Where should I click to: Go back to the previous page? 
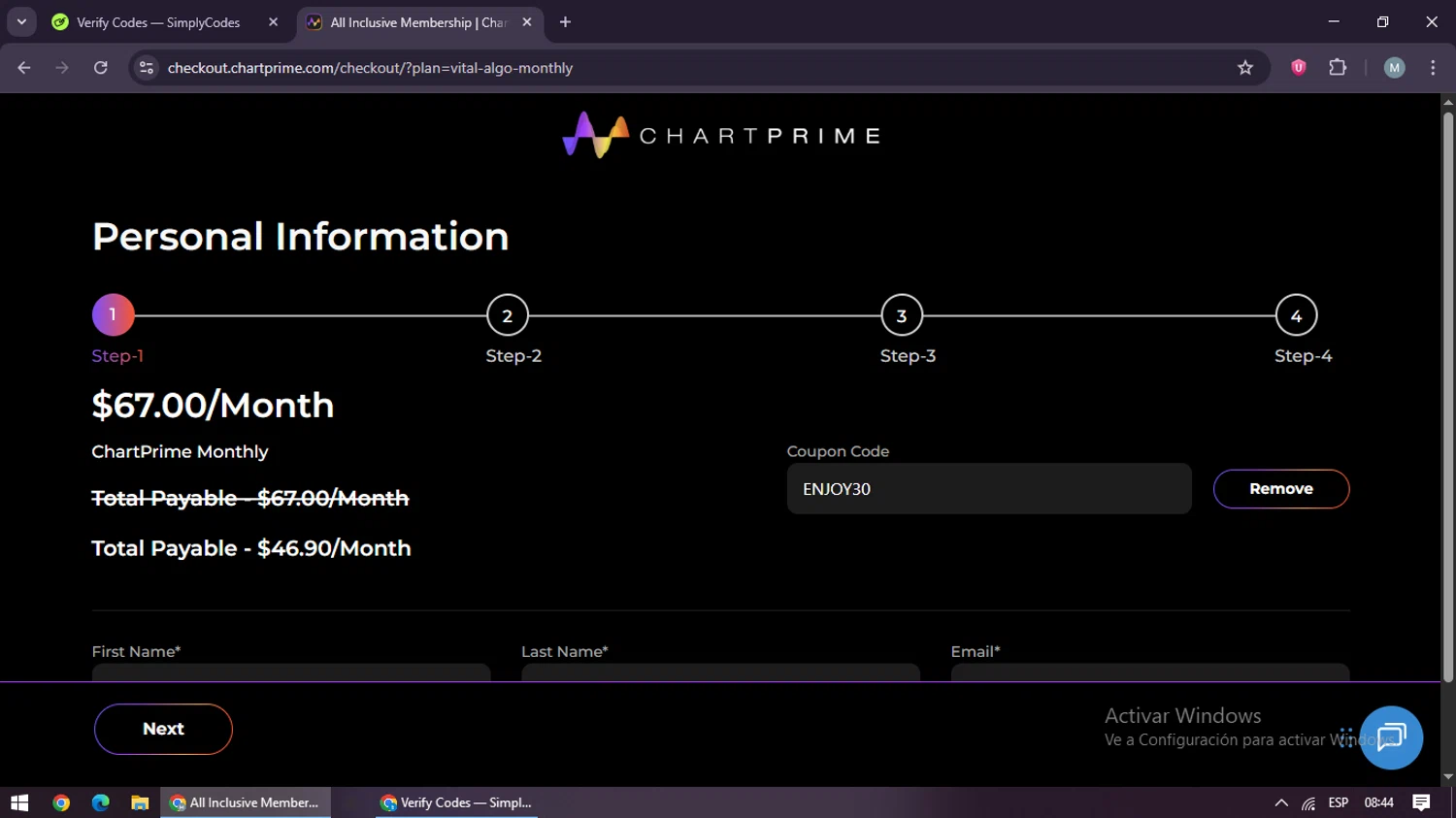pos(24,68)
